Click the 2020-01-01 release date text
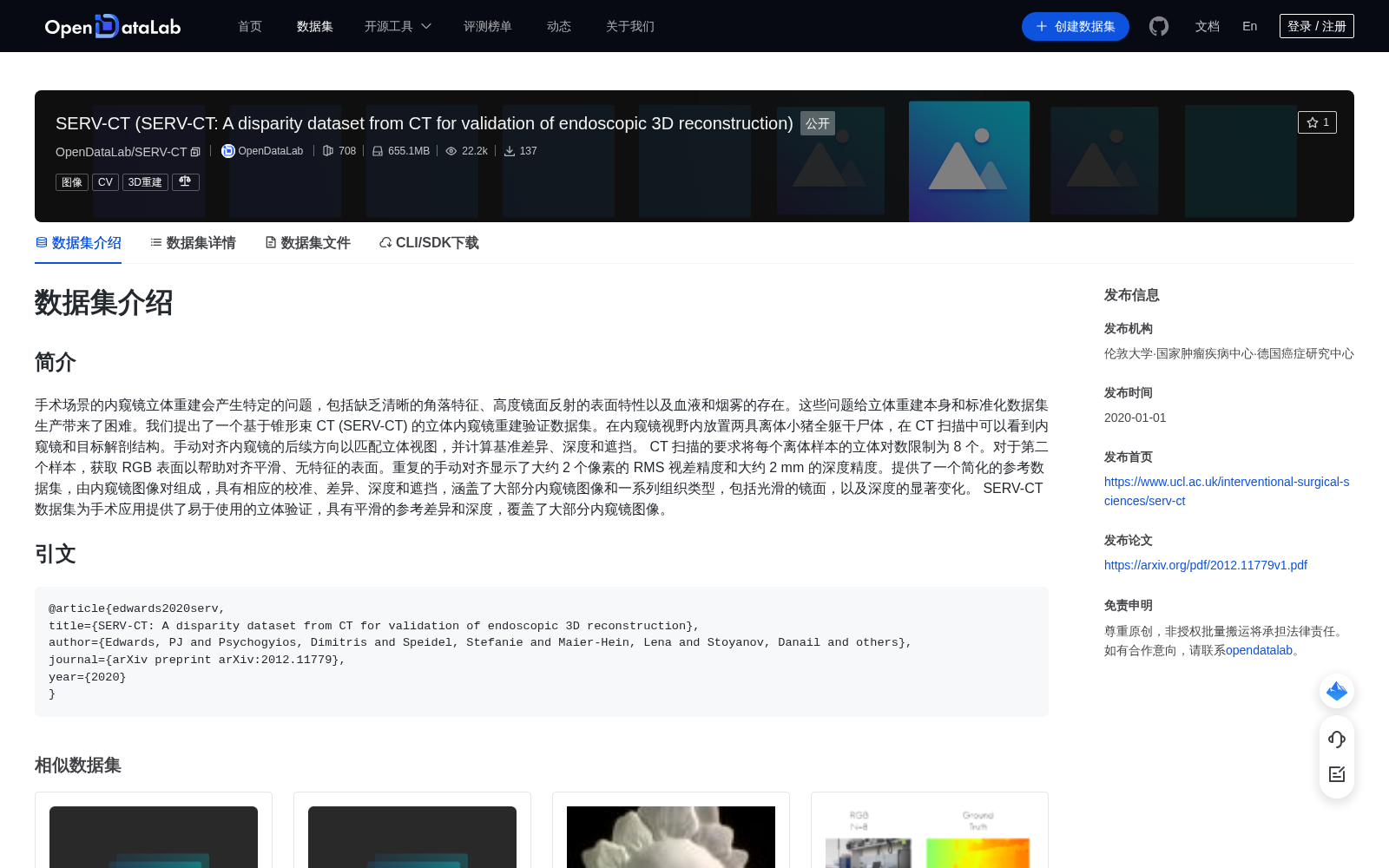Image resolution: width=1389 pixels, height=868 pixels. coord(1136,418)
